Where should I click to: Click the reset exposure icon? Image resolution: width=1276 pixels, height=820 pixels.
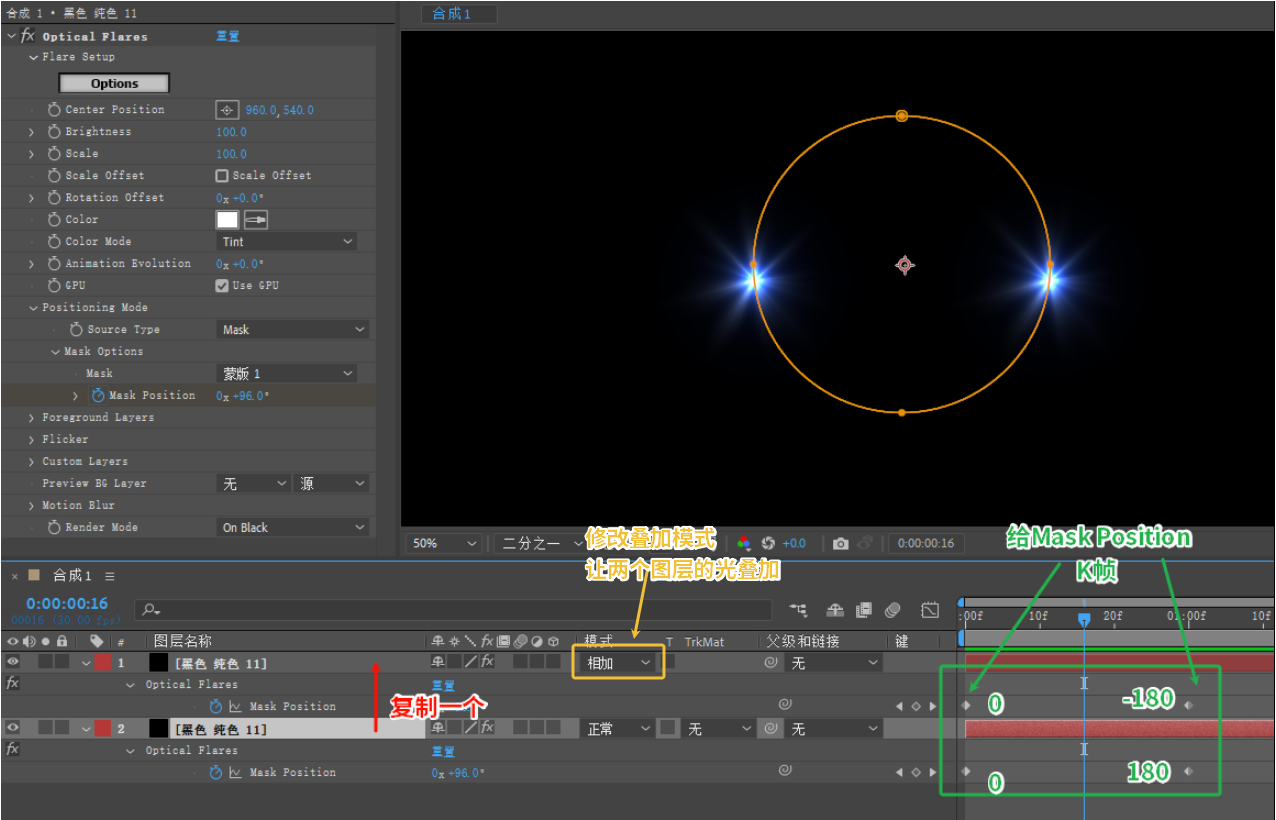pos(768,543)
